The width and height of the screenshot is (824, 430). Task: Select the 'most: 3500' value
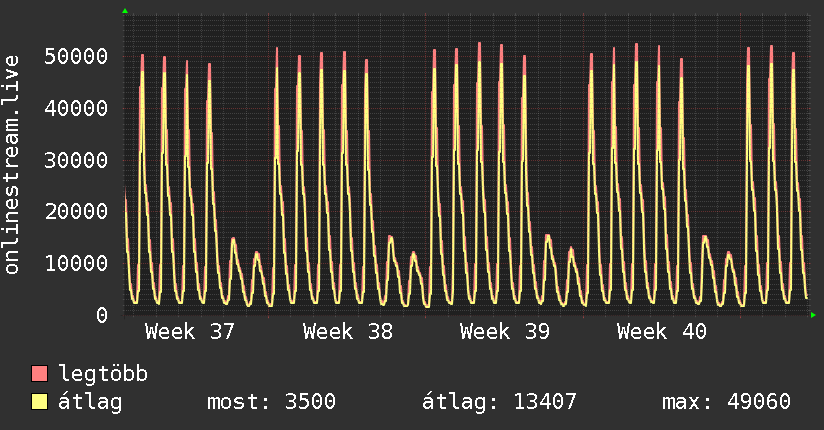pos(271,402)
